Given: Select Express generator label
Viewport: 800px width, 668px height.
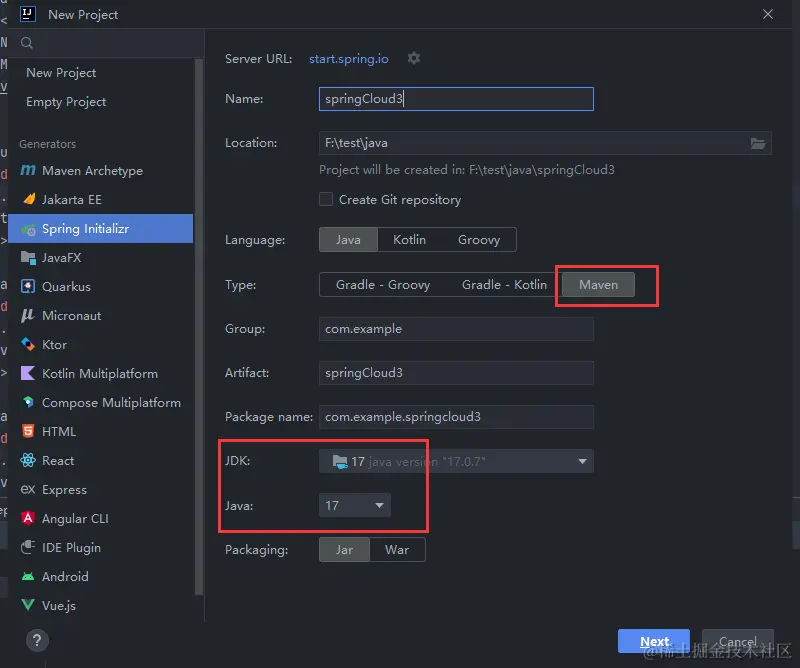Looking at the screenshot, I should pyautogui.click(x=64, y=489).
